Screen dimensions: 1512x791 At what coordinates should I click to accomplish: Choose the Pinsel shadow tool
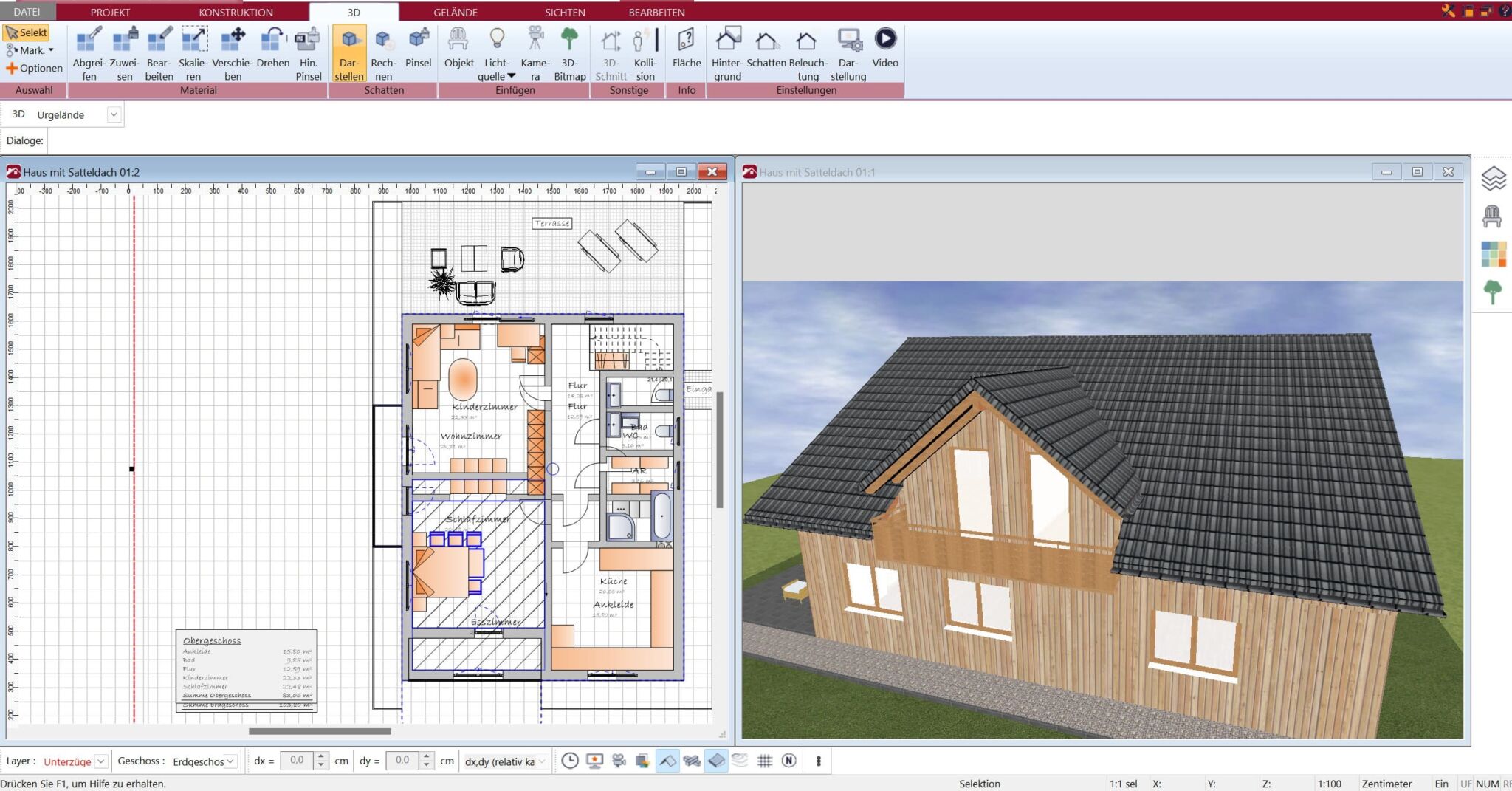tap(418, 53)
